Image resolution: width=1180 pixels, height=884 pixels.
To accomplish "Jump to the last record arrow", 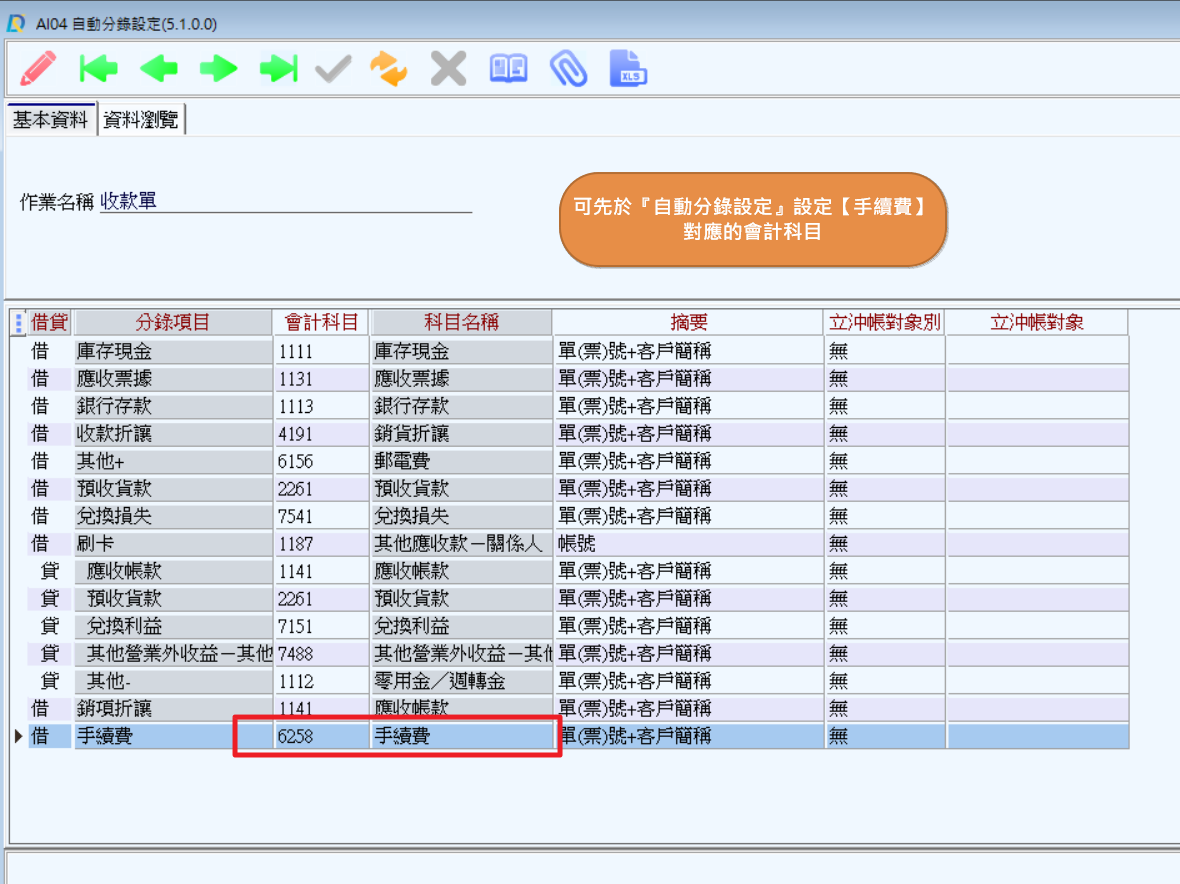I will (278, 69).
